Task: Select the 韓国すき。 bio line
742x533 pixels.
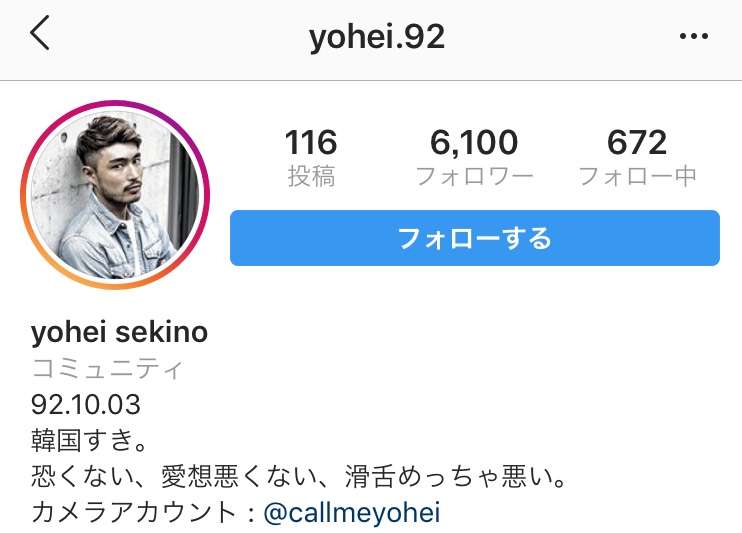Action: [88, 440]
